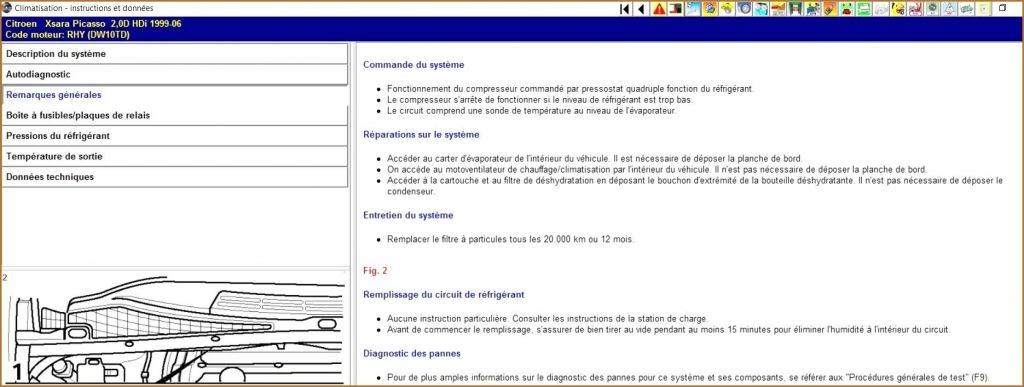
Task: Click the blue brake disc icon
Action: coord(744,9)
